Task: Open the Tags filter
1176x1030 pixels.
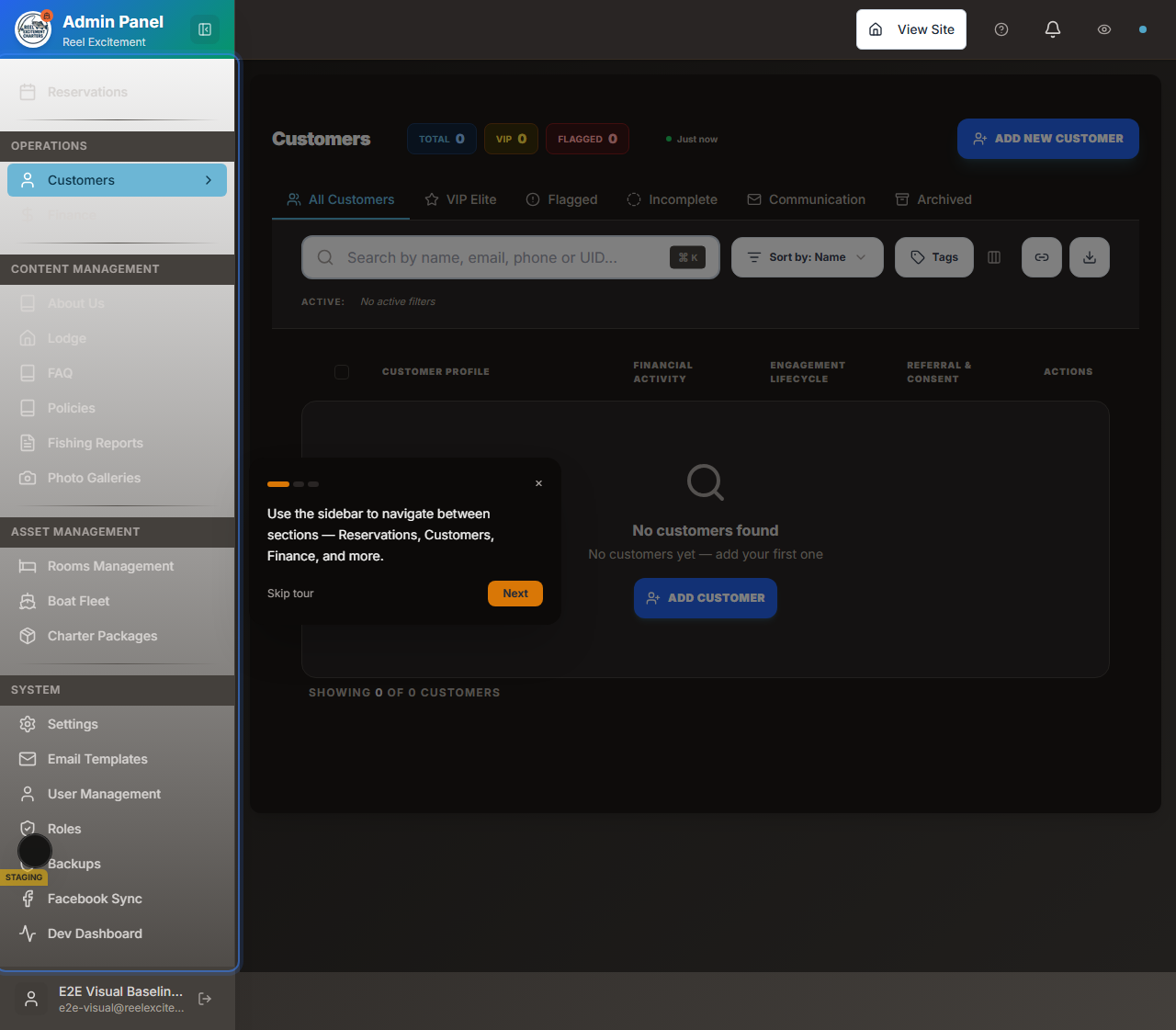Action: coord(934,257)
